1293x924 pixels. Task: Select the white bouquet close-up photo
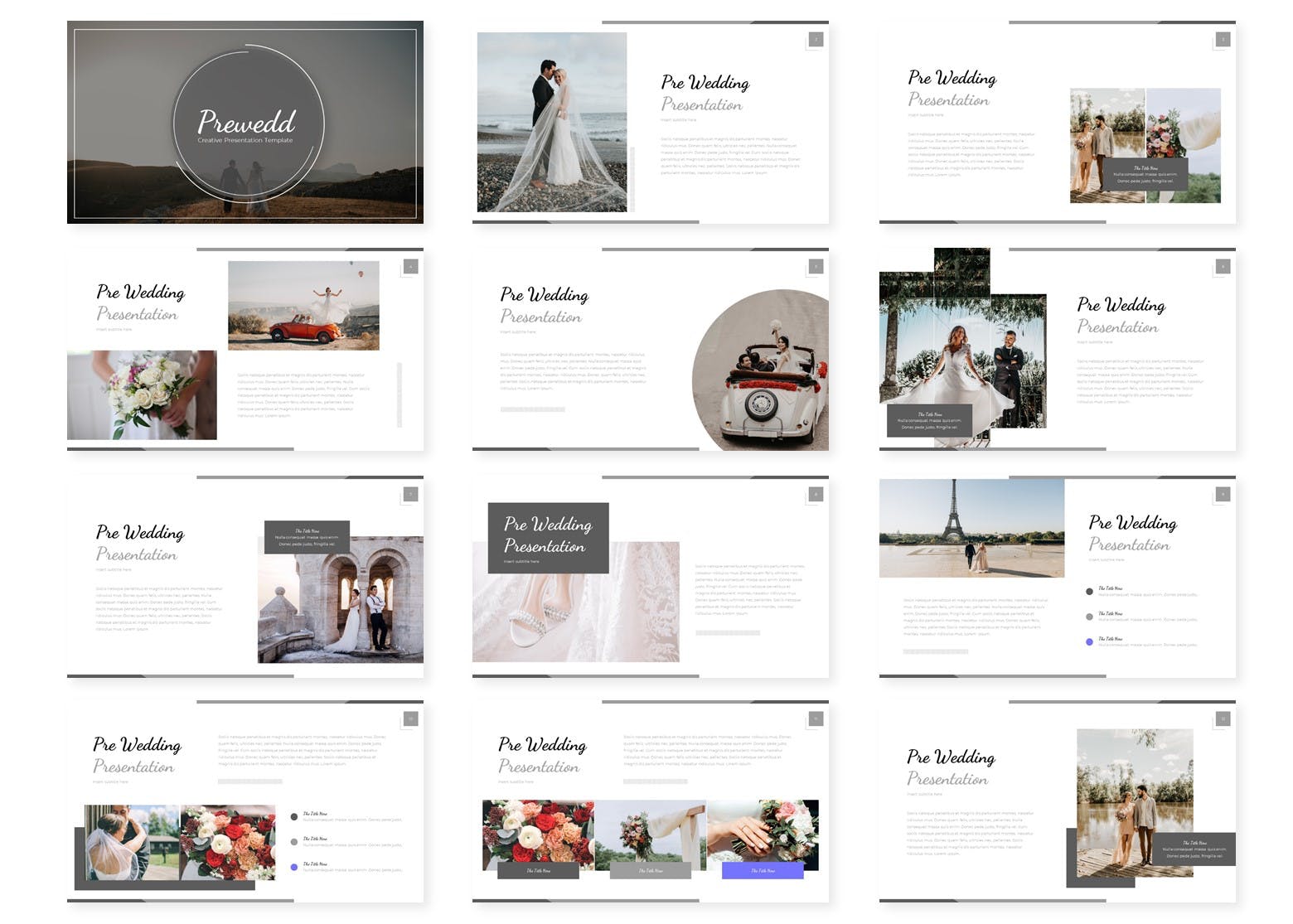142,394
